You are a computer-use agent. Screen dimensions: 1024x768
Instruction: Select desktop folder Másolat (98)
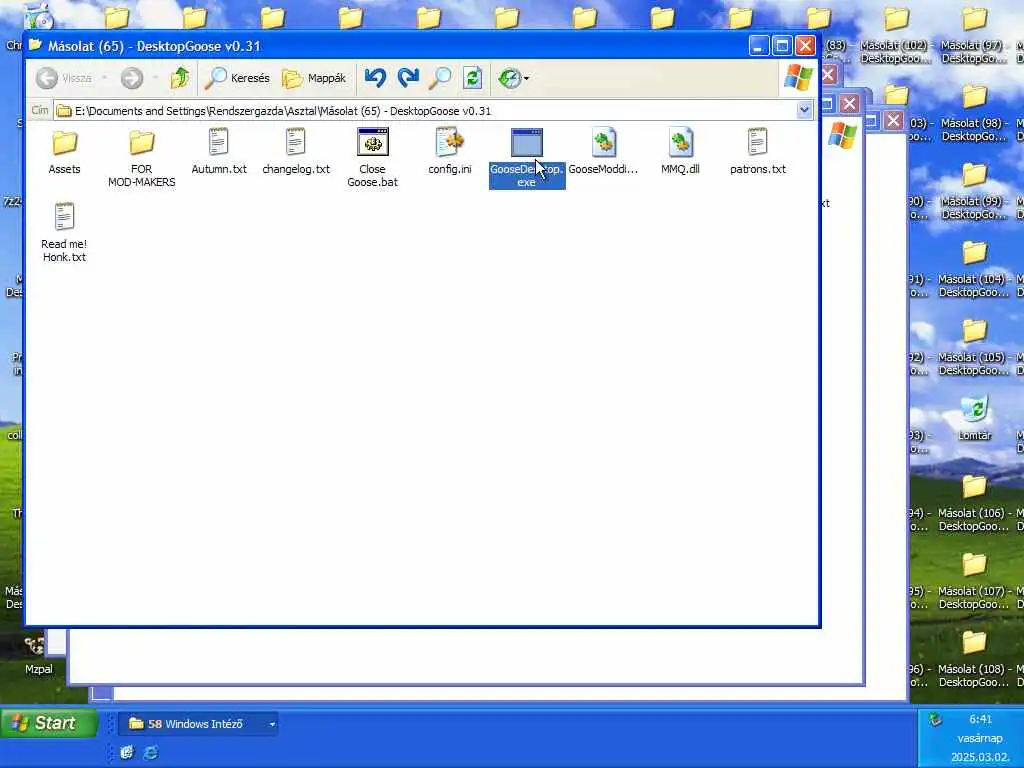click(x=974, y=114)
